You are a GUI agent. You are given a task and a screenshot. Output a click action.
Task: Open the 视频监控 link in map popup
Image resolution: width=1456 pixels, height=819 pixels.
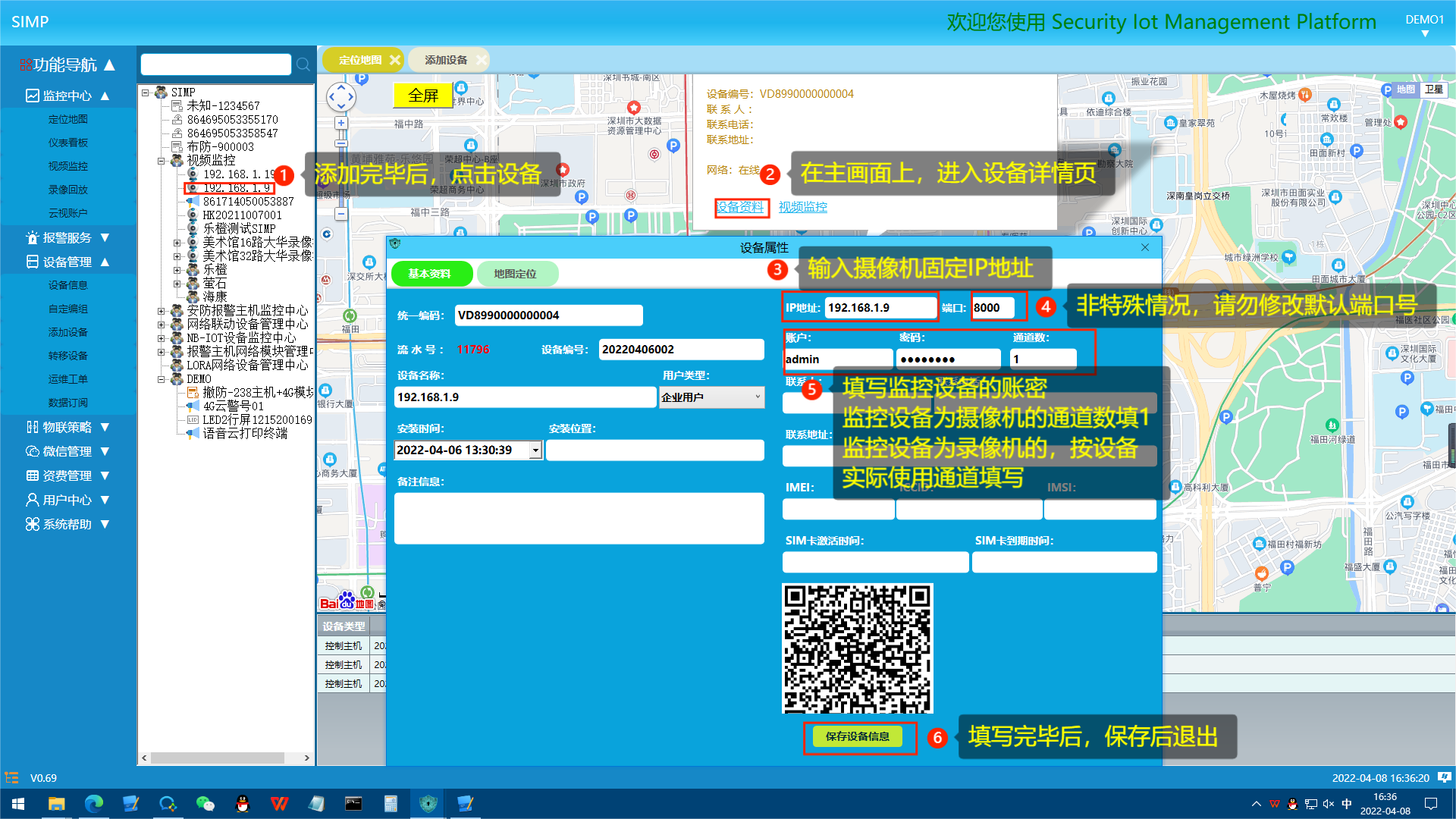803,207
